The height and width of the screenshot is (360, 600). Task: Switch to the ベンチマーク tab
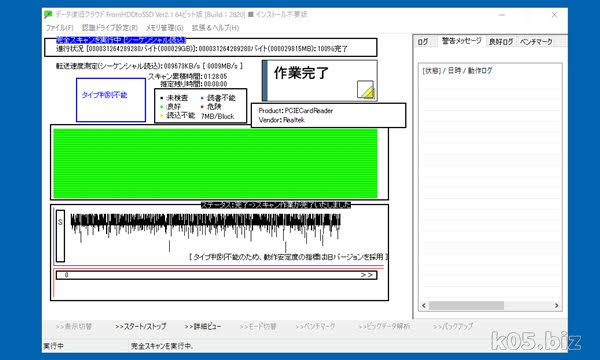(536, 42)
